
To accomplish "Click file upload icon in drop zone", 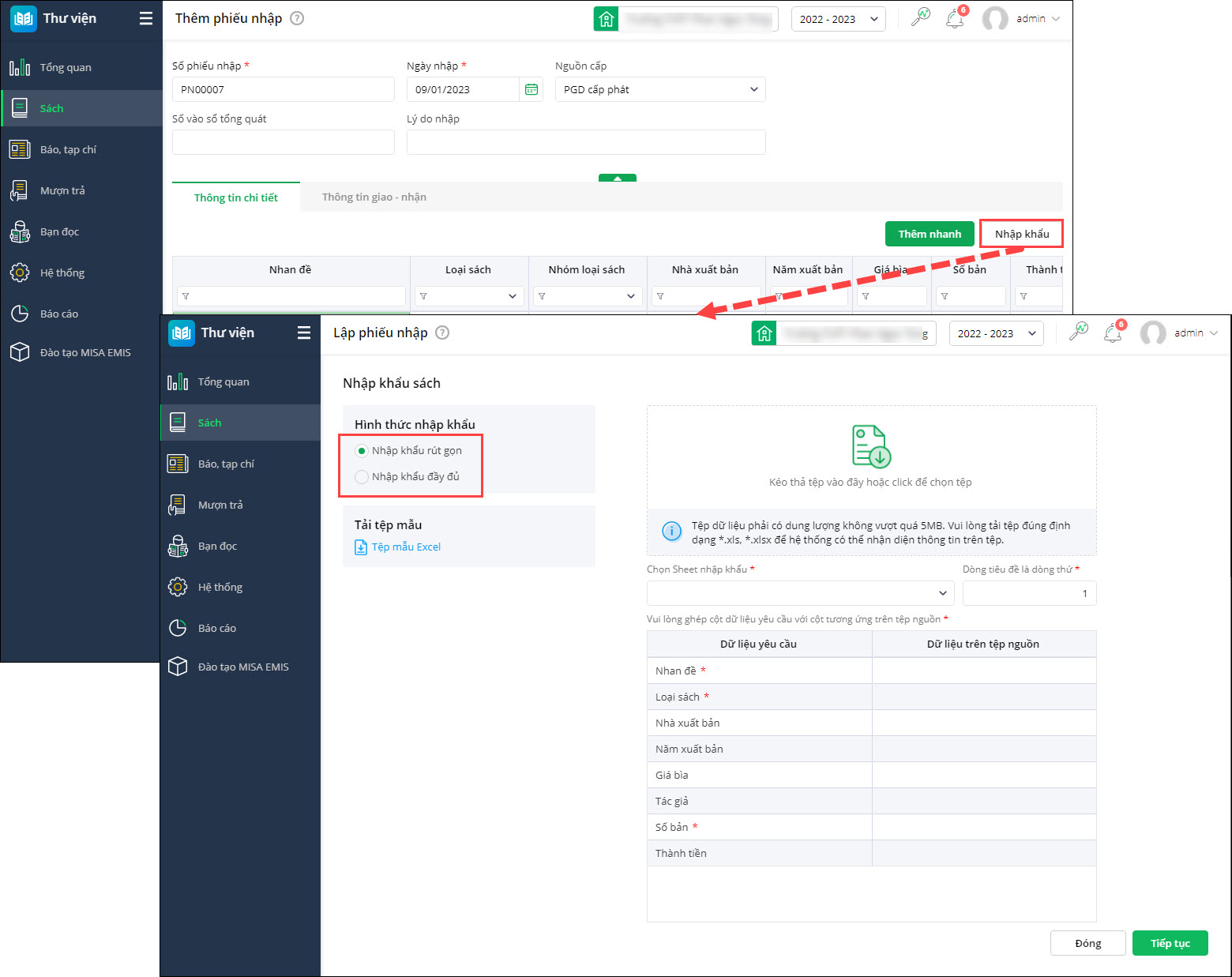I will tap(871, 446).
